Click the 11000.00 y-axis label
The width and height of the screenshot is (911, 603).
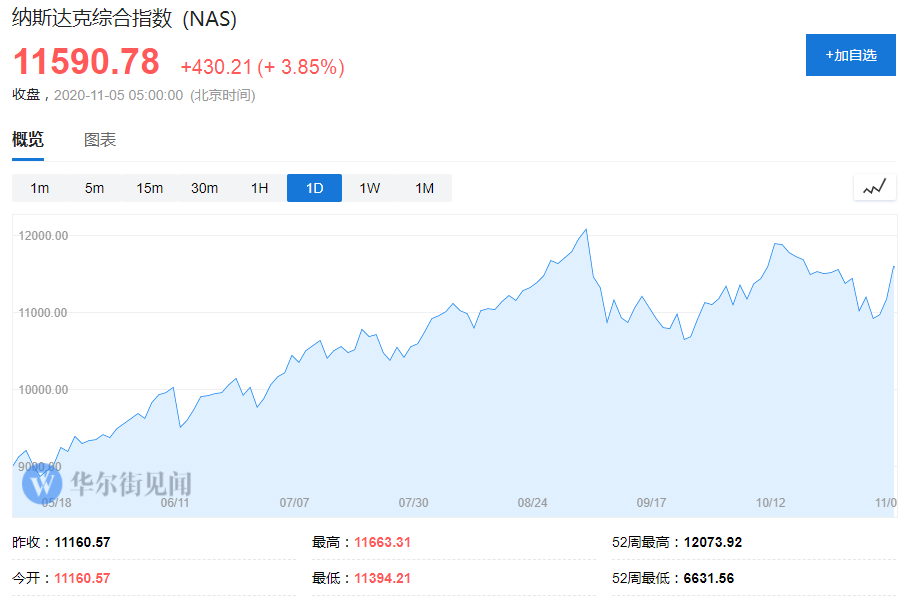coord(43,313)
